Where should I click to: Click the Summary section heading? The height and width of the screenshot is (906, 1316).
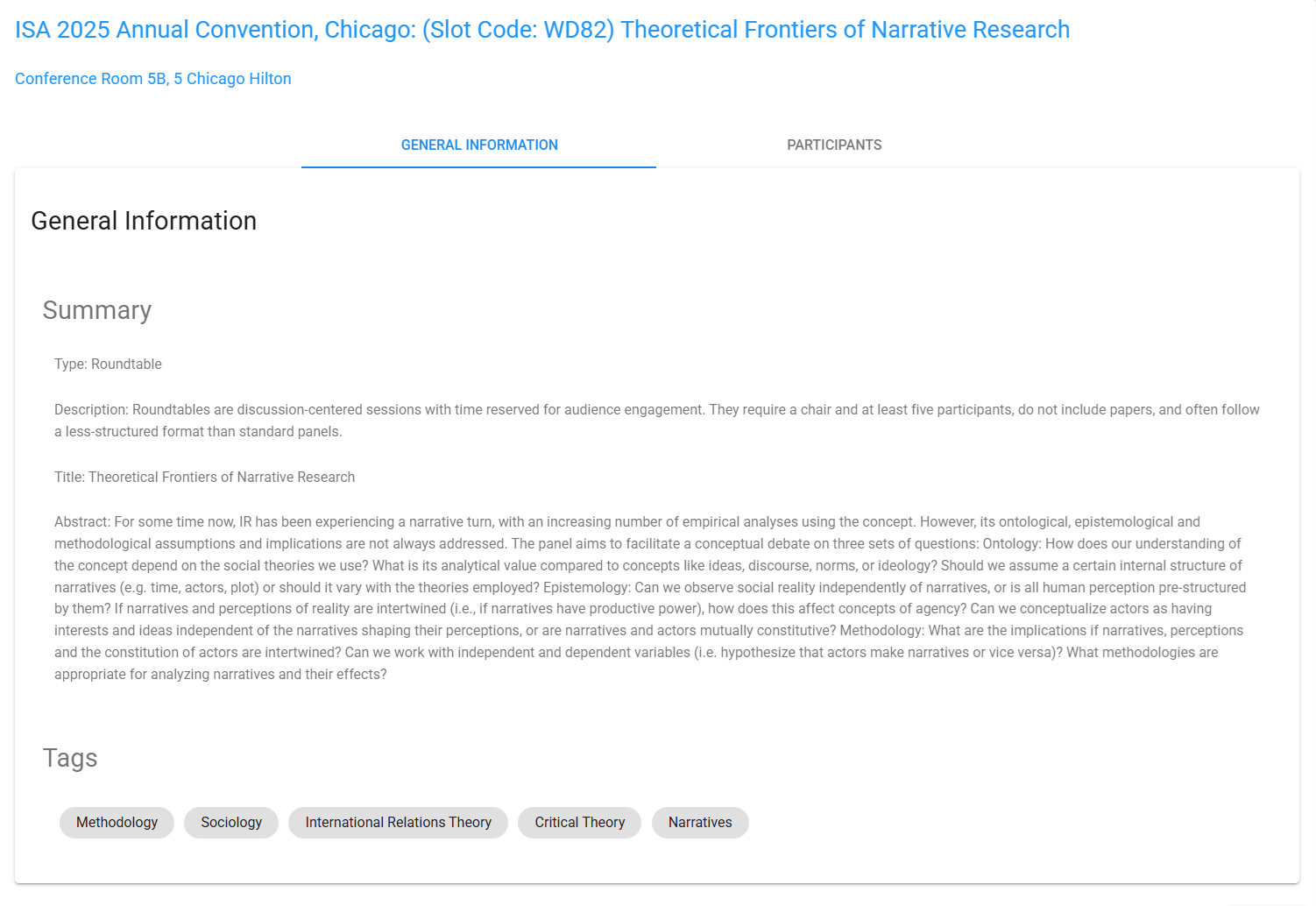pos(97,310)
